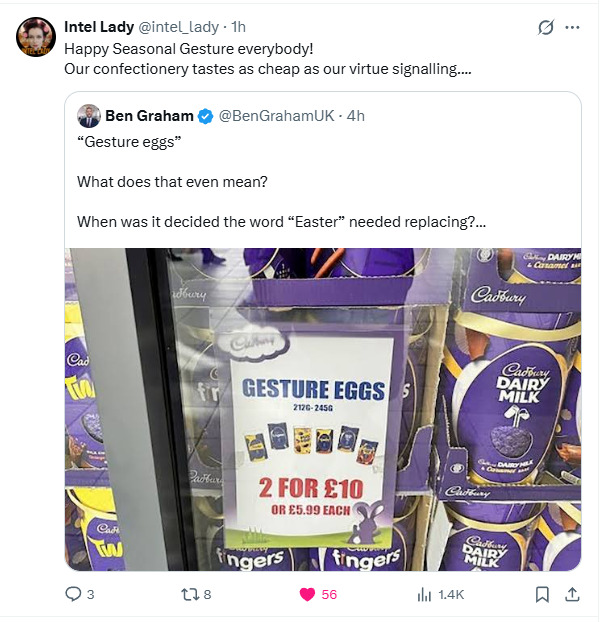This screenshot has width=605, height=622.
Task: Click the Grok explain icon
Action: click(x=545, y=28)
